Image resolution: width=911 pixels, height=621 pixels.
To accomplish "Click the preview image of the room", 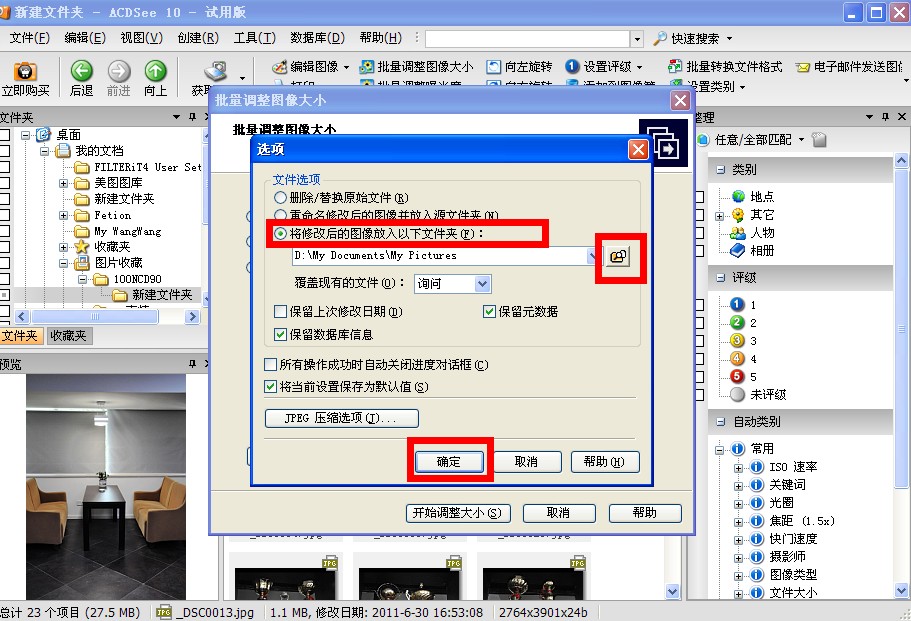I will click(106, 487).
